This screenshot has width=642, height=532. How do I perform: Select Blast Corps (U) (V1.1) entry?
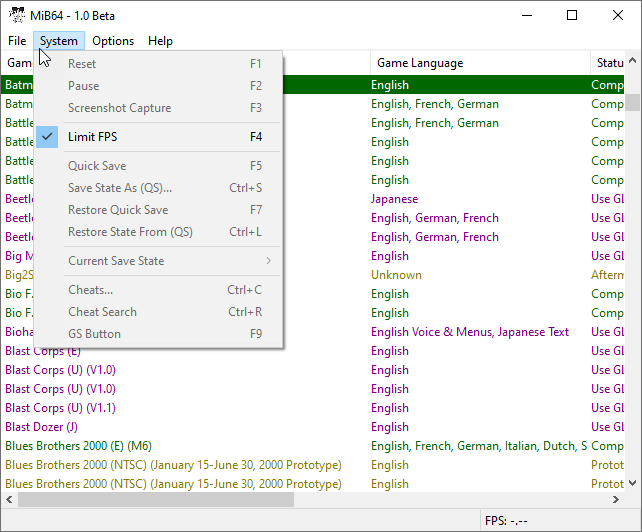point(60,408)
